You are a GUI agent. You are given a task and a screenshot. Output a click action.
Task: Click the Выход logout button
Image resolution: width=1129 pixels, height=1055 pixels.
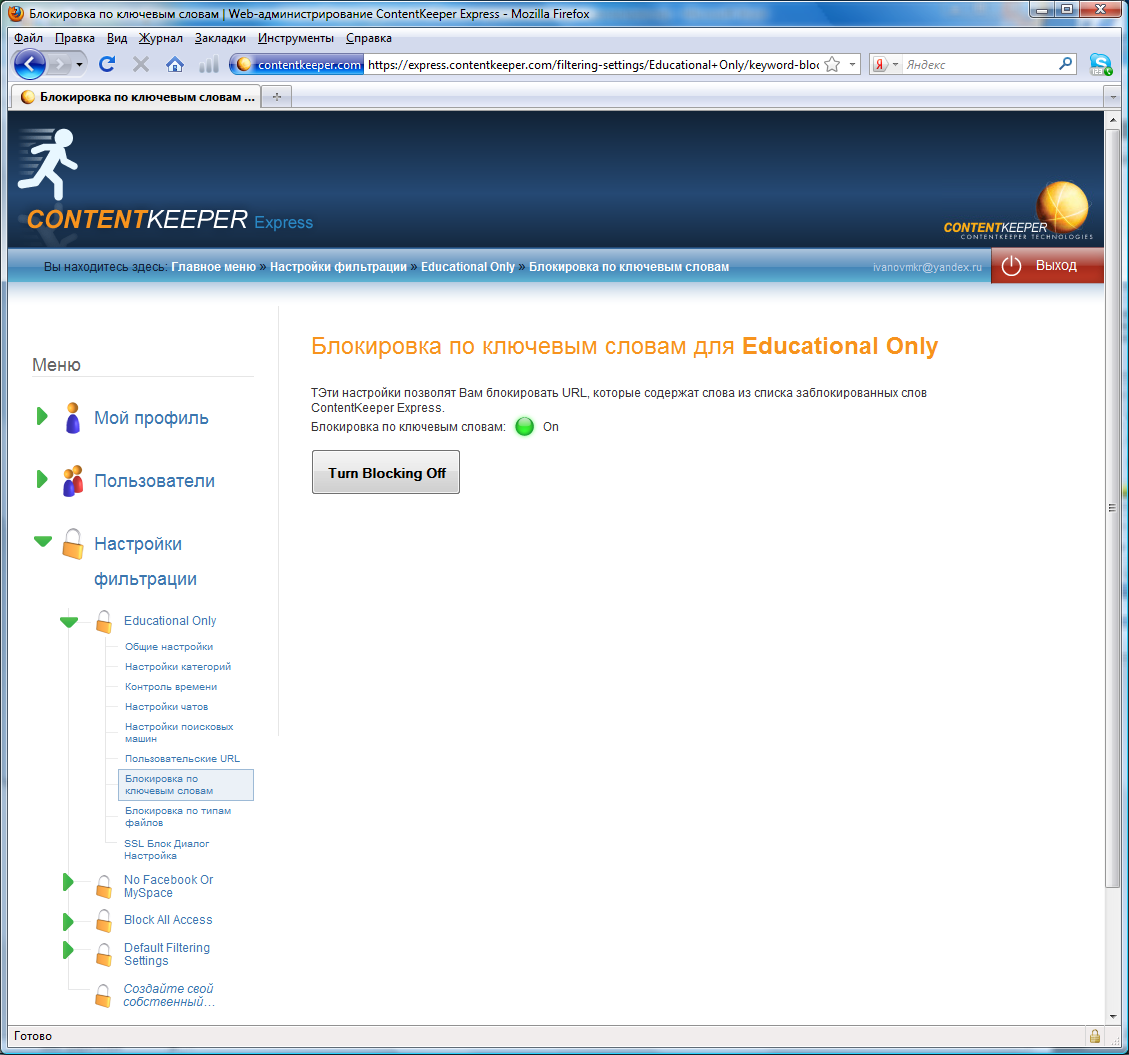click(1047, 266)
